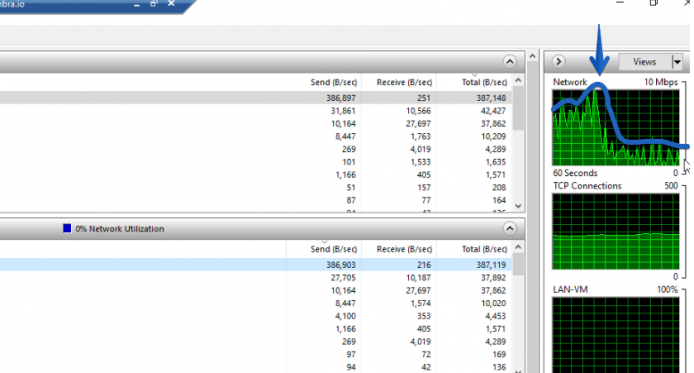Click the send value 1,166 in the lower table
Viewport: 694px width, 373px height.
pos(345,329)
